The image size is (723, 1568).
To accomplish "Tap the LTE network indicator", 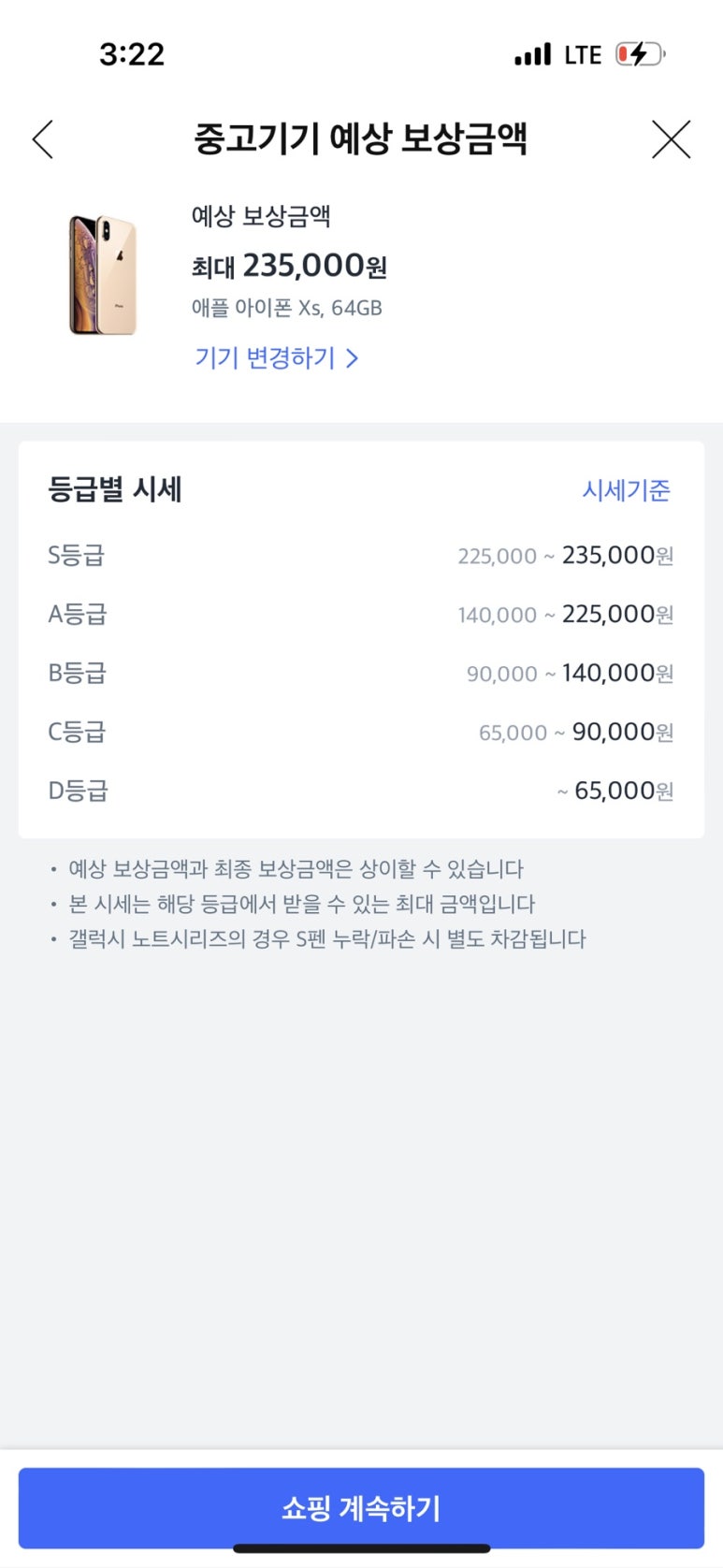I will tap(583, 55).
